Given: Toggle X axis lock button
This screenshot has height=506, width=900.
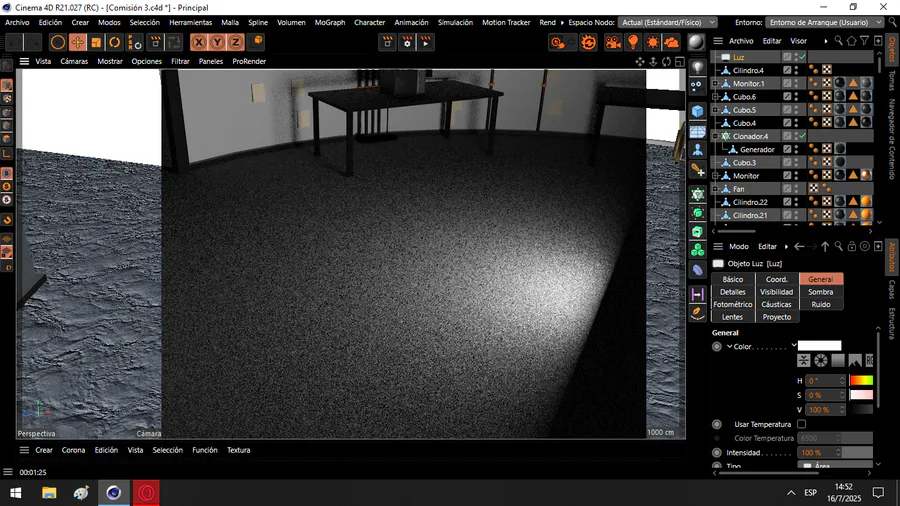Looking at the screenshot, I should click(x=199, y=42).
